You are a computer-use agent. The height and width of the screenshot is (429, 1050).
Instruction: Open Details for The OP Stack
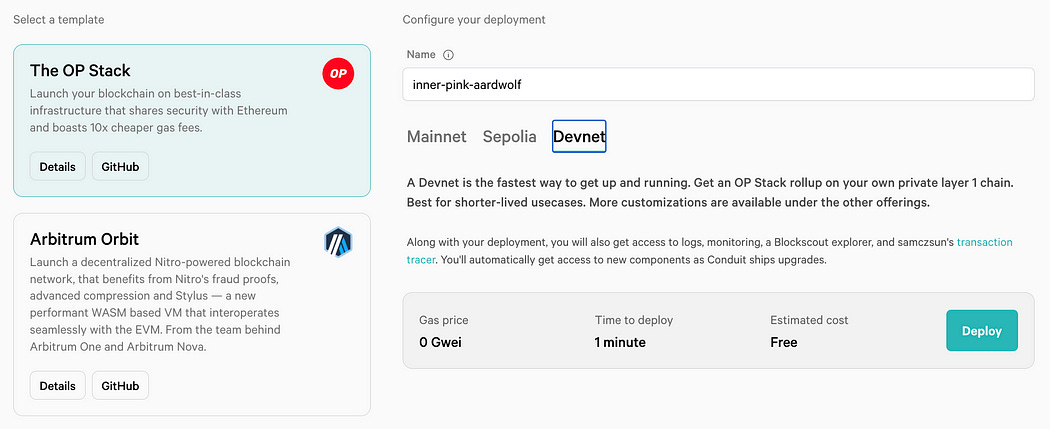pyautogui.click(x=58, y=167)
